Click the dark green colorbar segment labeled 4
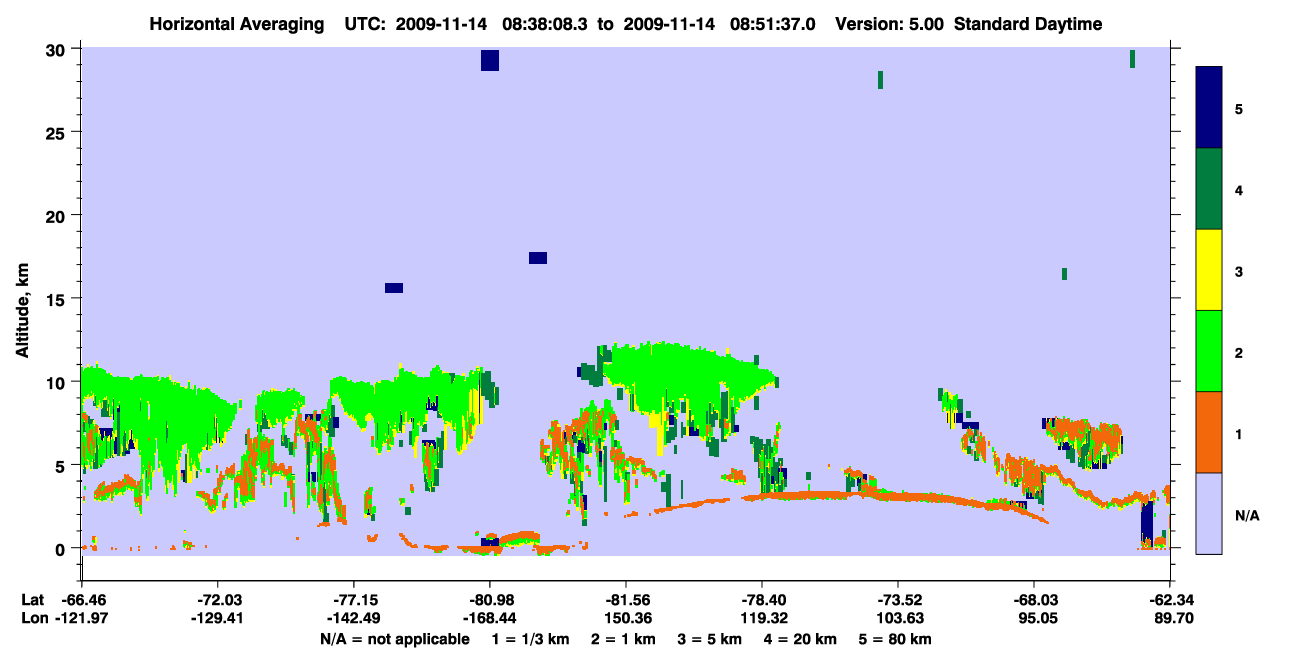This screenshot has height=667, width=1300. (1209, 189)
